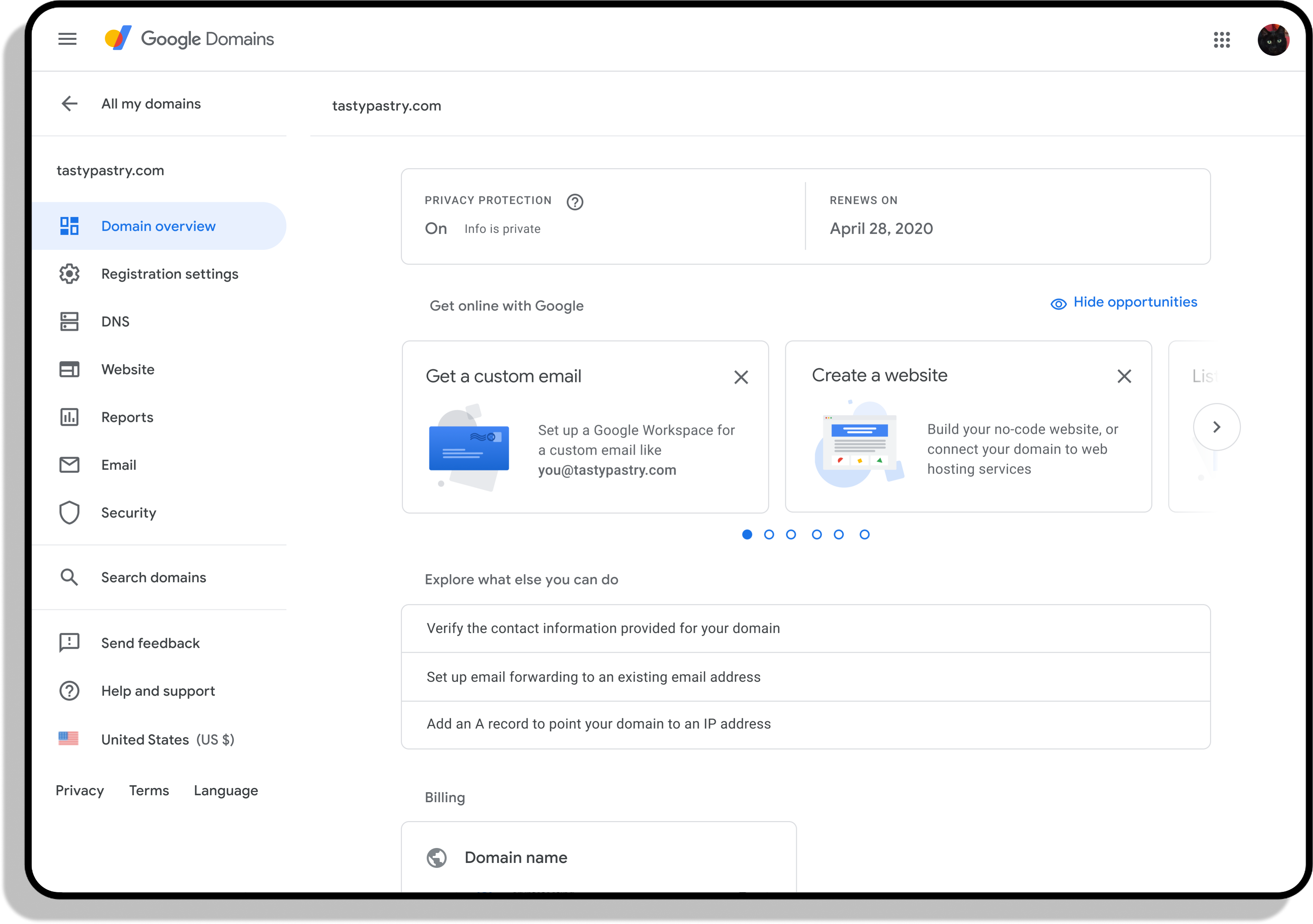This screenshot has width=1313, height=924.
Task: Click the Privacy Protection On status
Action: point(436,229)
